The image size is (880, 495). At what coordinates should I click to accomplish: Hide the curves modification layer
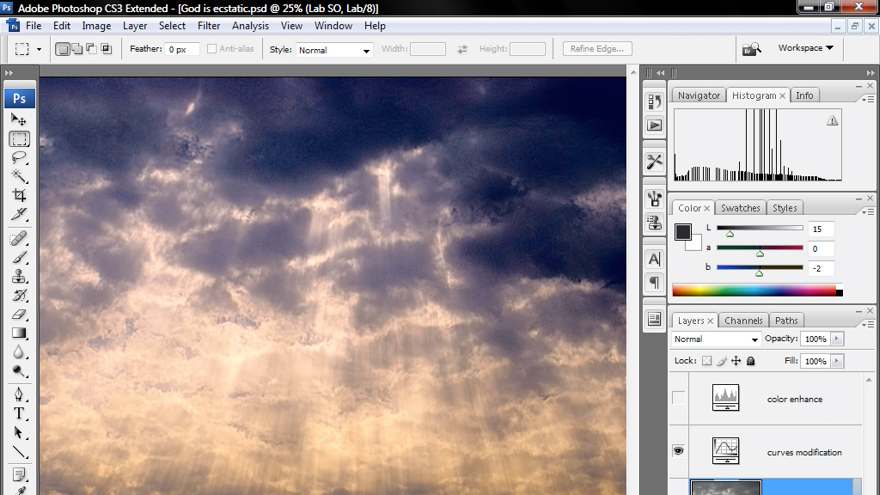click(x=679, y=451)
